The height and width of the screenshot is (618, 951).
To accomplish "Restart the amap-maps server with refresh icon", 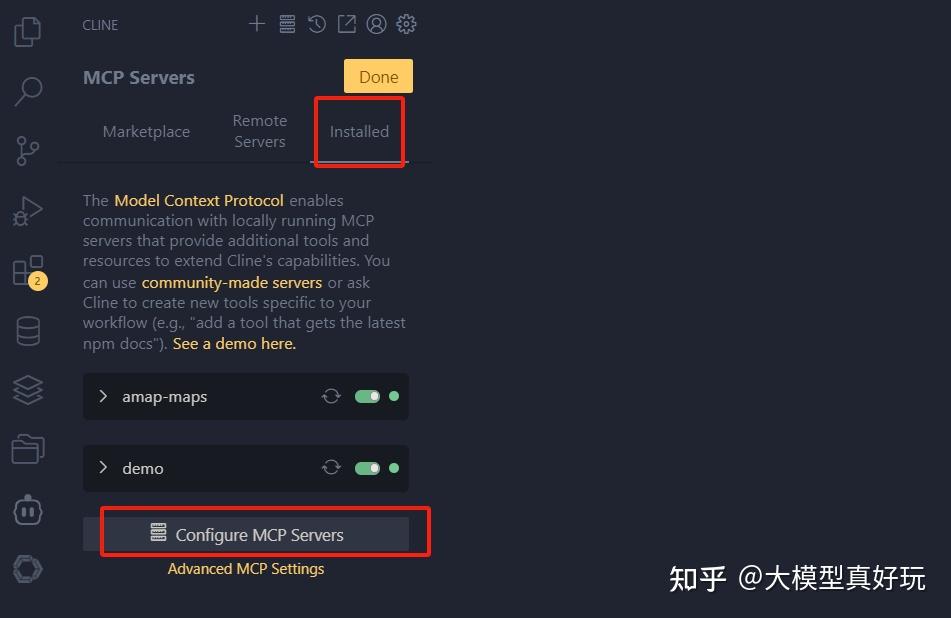I will click(331, 396).
